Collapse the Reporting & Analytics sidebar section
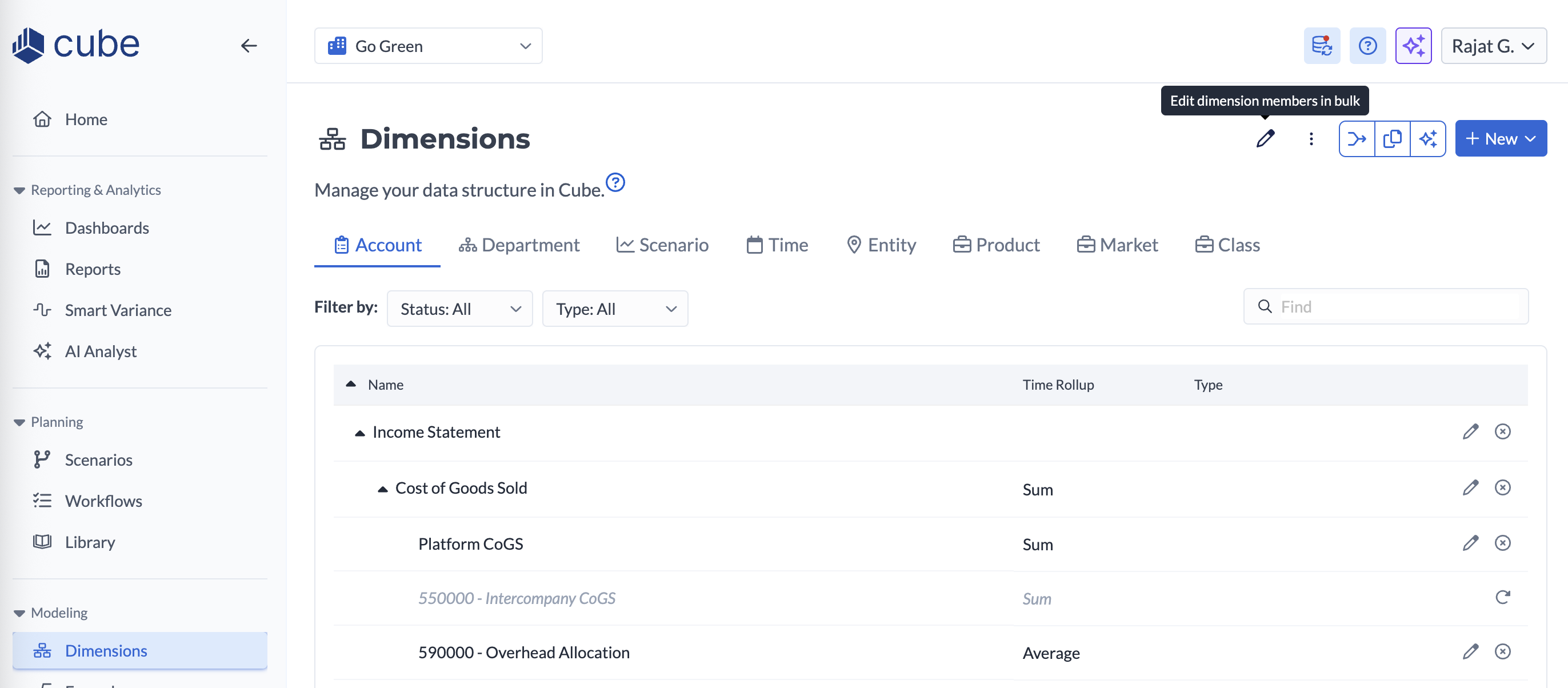This screenshot has height=688, width=1568. point(19,190)
